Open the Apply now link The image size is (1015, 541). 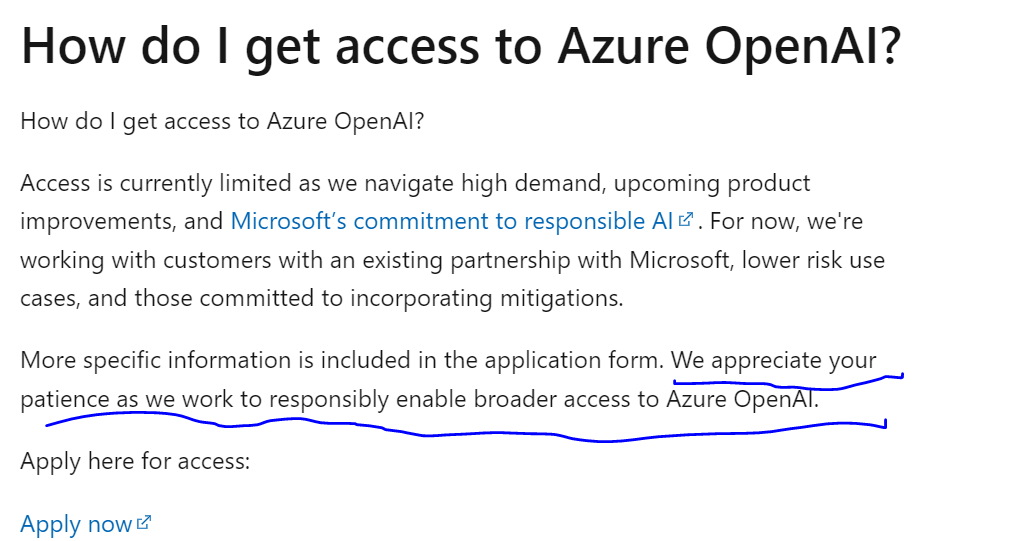[76, 524]
